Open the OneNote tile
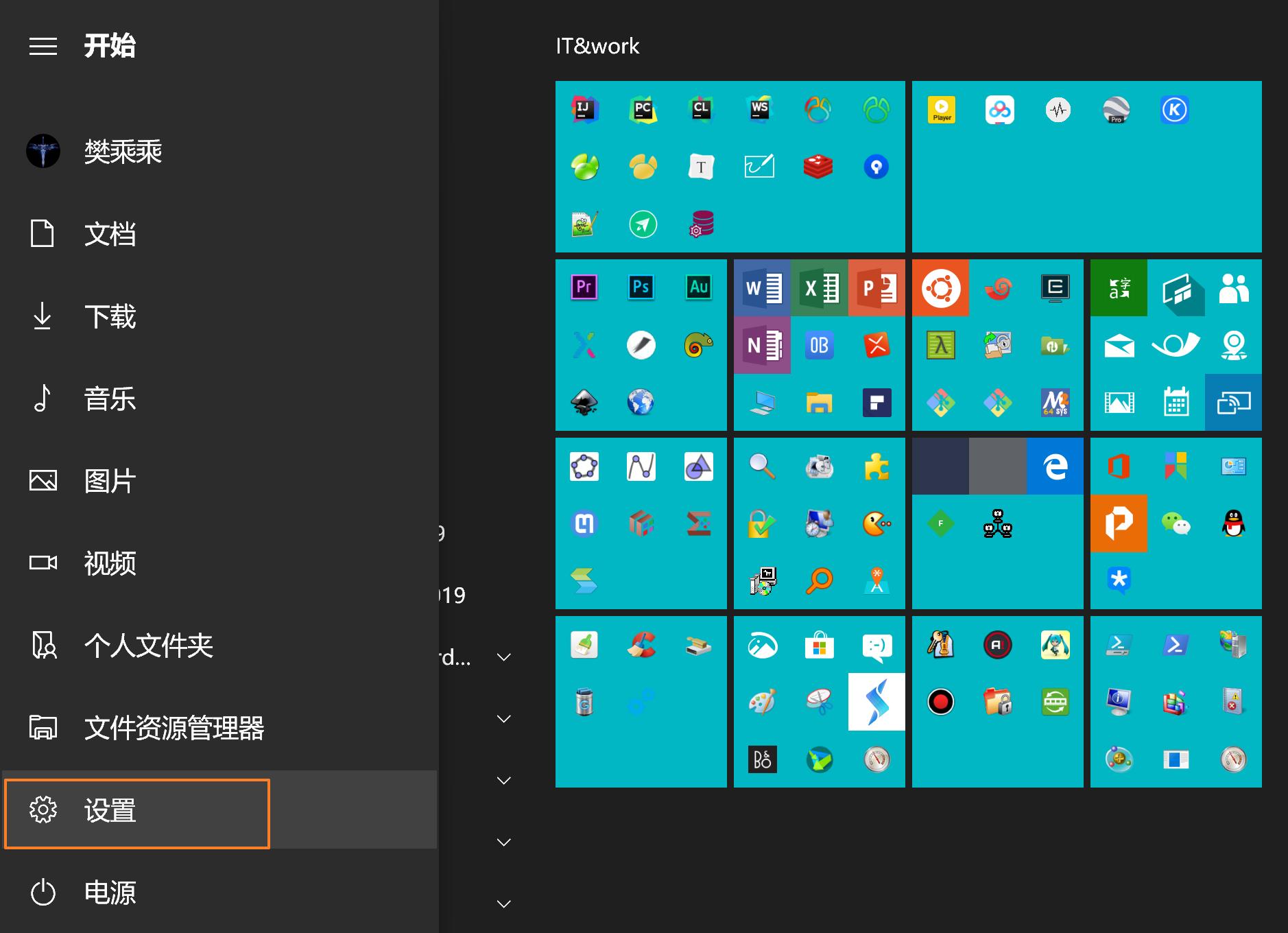1288x933 pixels. pyautogui.click(x=762, y=345)
